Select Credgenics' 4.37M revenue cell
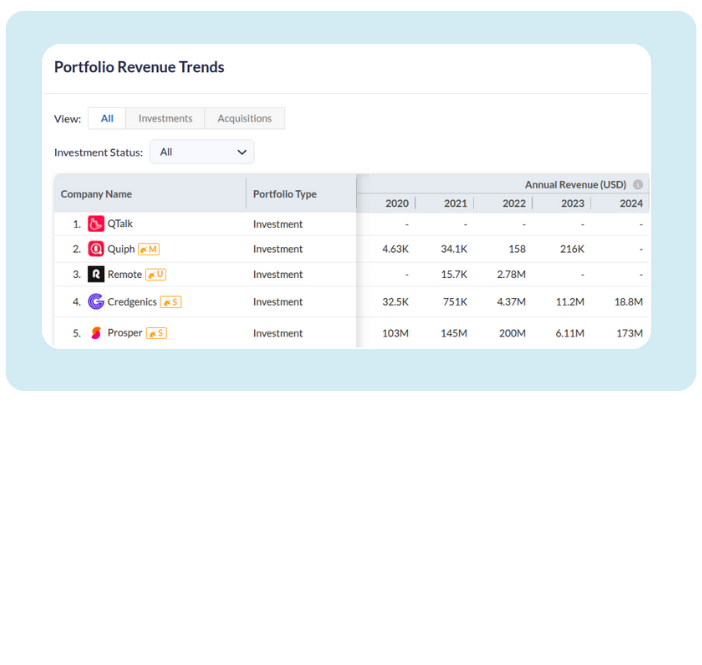Image resolution: width=702 pixels, height=665 pixels. [511, 302]
